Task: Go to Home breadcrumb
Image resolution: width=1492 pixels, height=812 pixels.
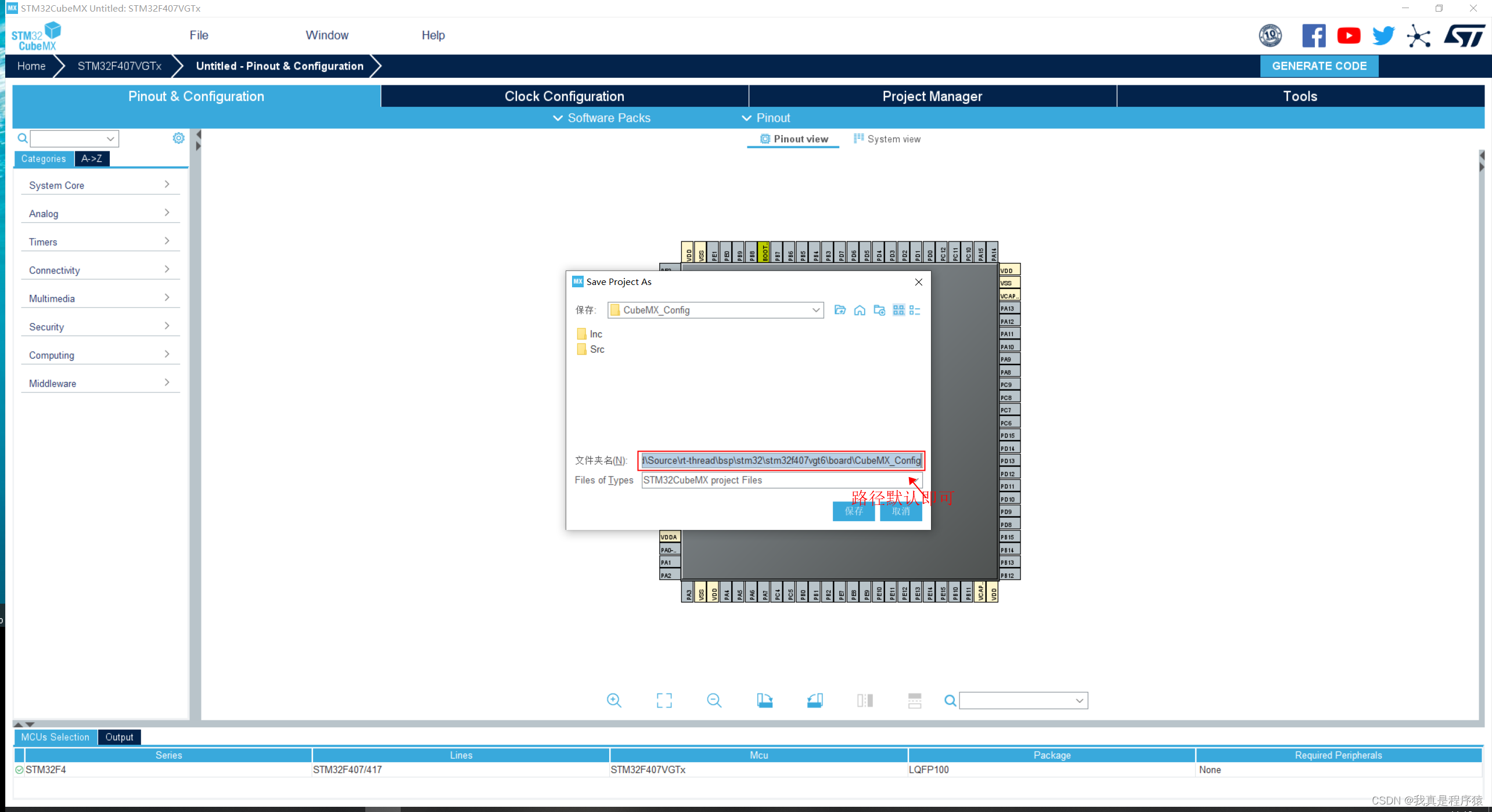Action: coord(31,66)
